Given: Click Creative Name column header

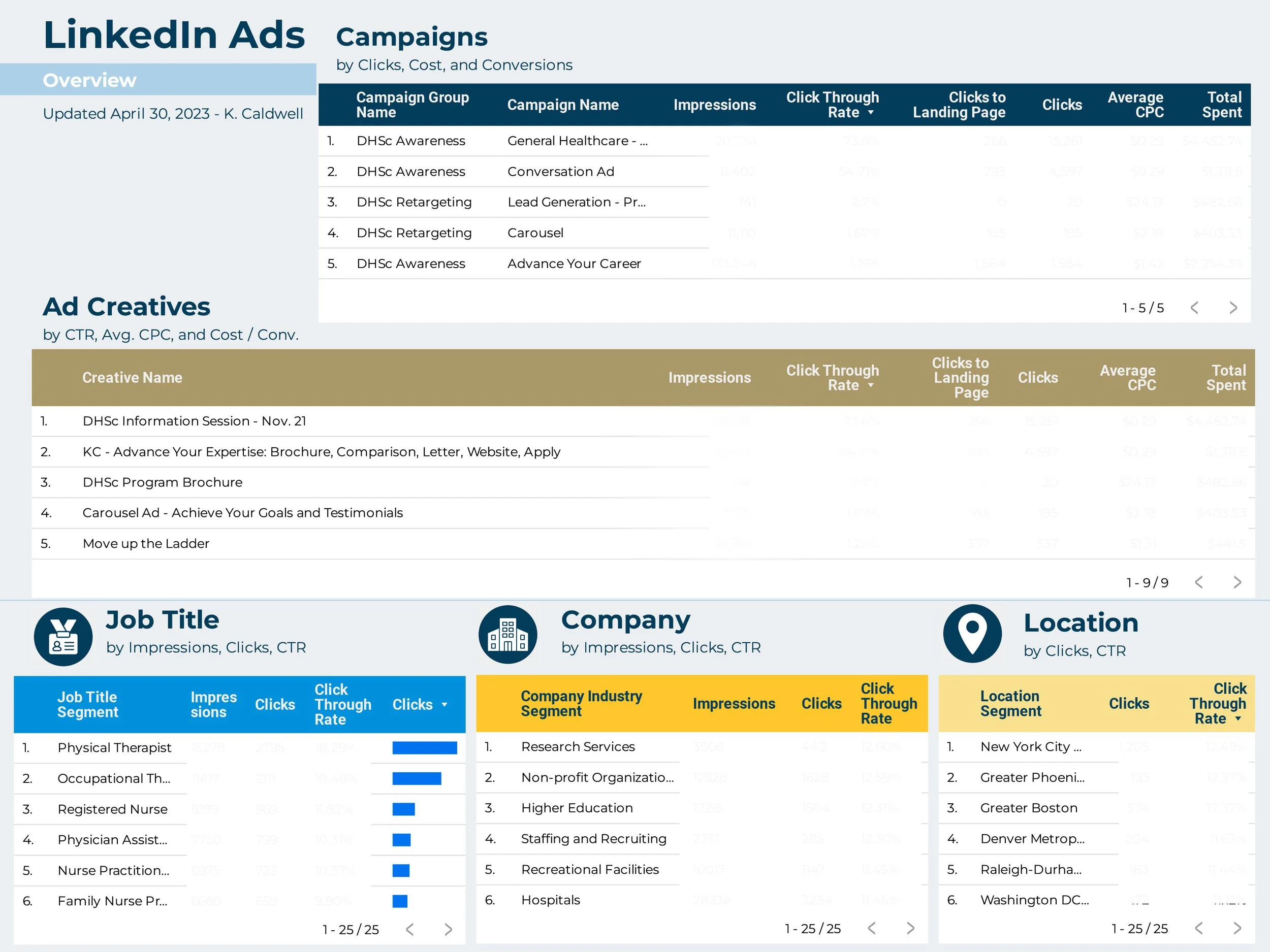Looking at the screenshot, I should point(132,378).
